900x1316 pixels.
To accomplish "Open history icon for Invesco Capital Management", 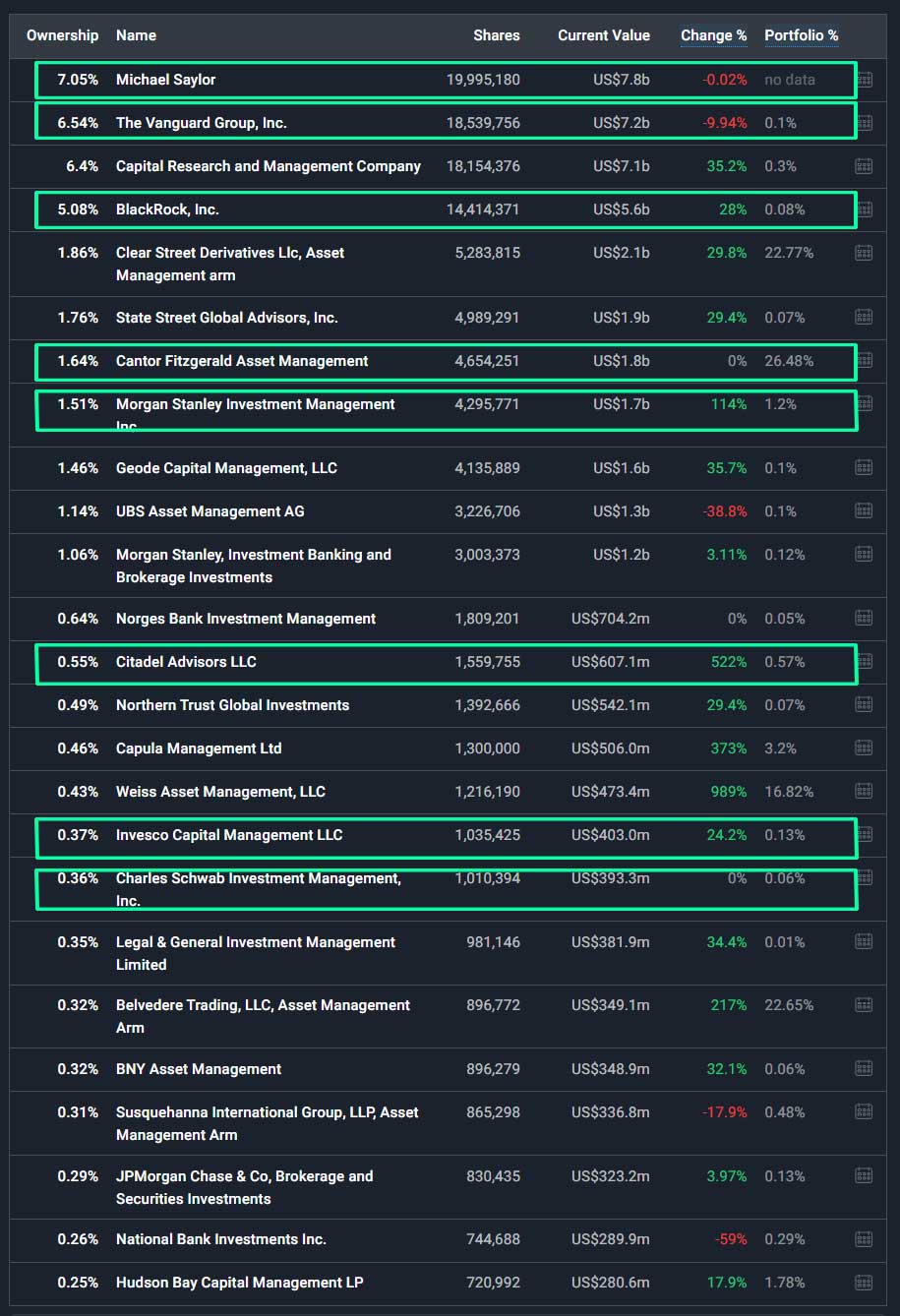I will [864, 835].
